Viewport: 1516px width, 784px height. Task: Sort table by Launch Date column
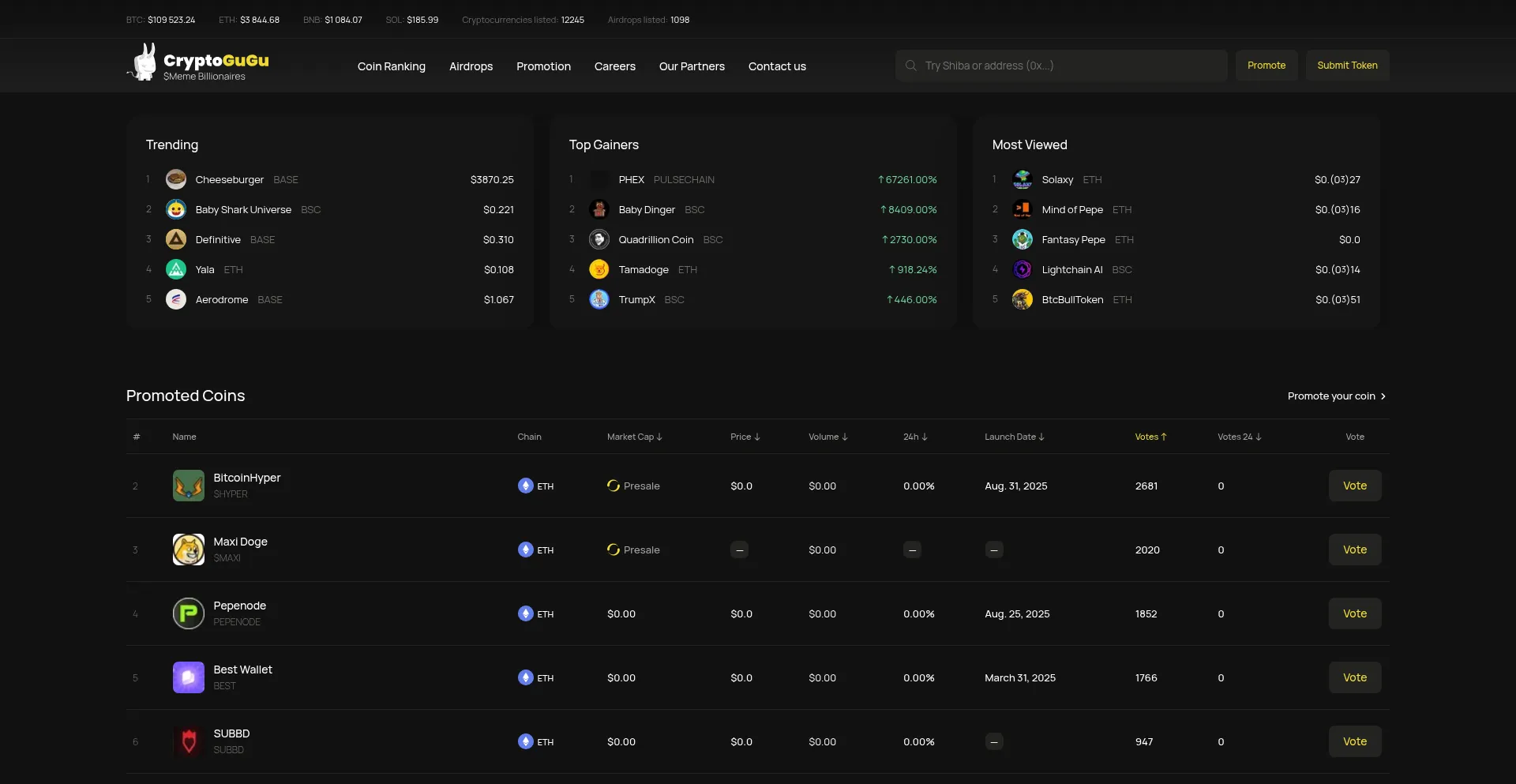coord(1014,437)
